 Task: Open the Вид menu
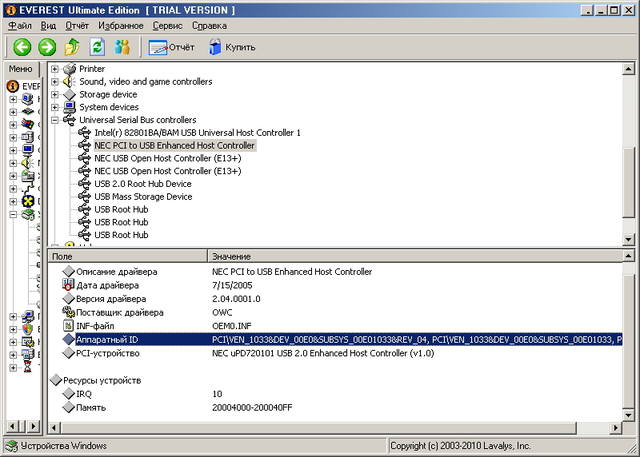[x=48, y=26]
